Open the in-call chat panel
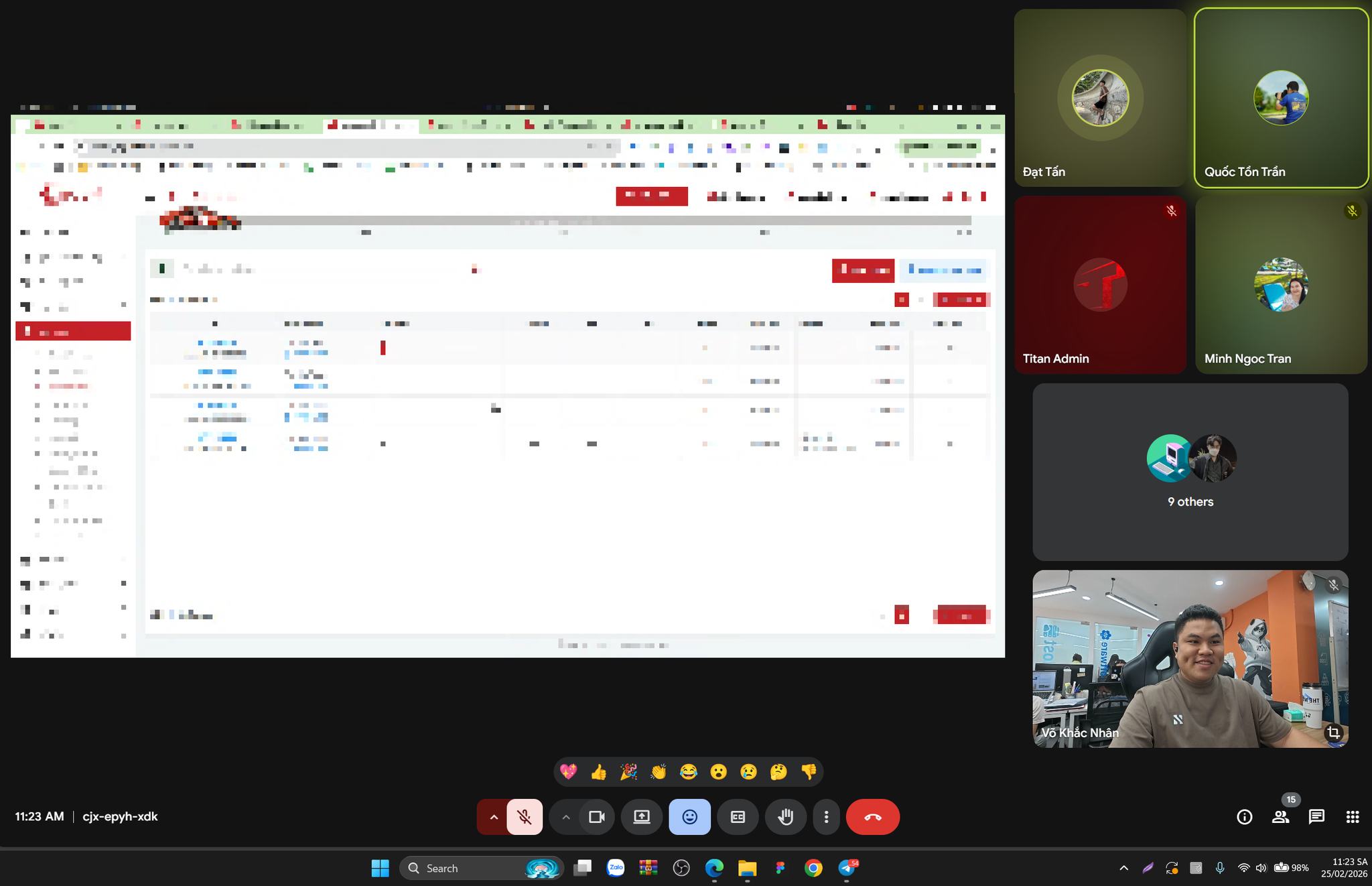 [x=1316, y=817]
